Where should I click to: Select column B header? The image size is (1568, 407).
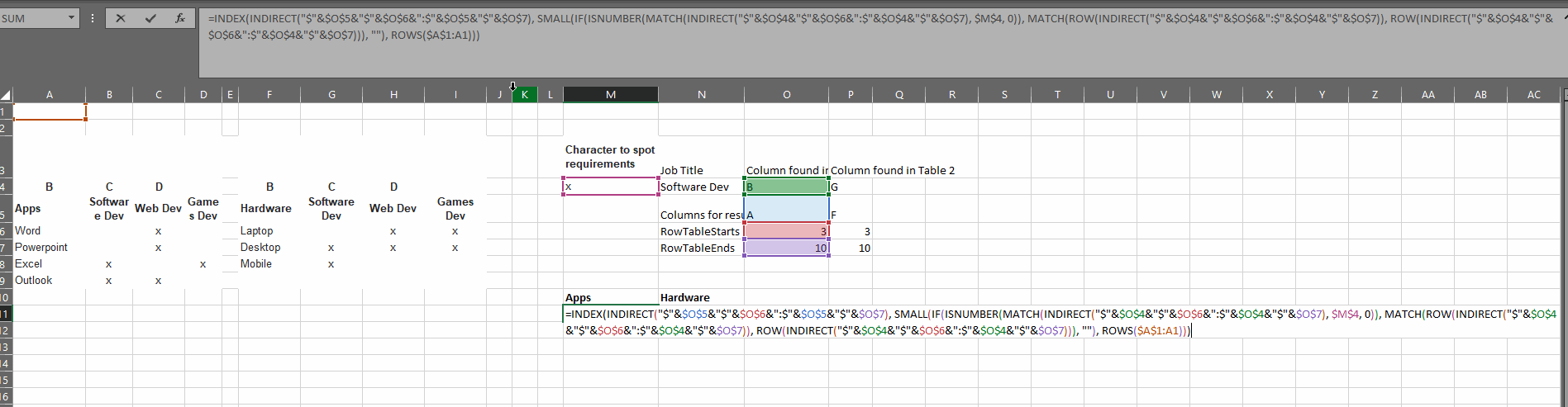(x=109, y=95)
